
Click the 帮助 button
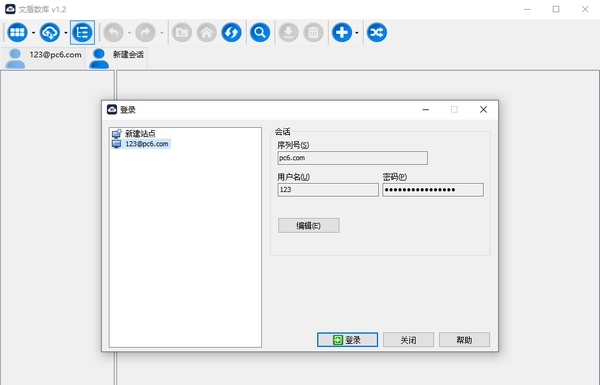[464, 340]
